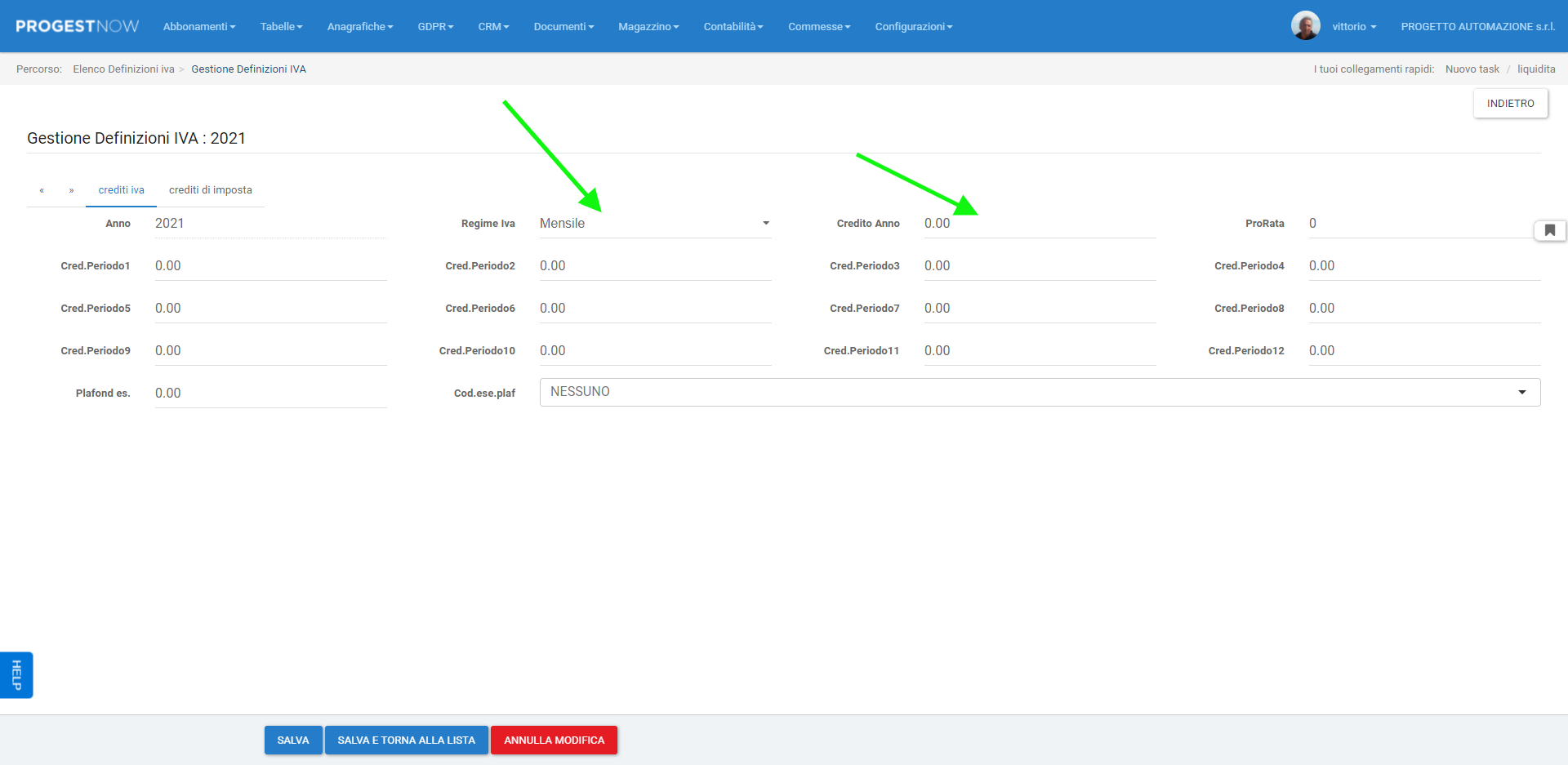The width and height of the screenshot is (1568, 765).
Task: Select the crediti iva tab
Action: coord(121,190)
